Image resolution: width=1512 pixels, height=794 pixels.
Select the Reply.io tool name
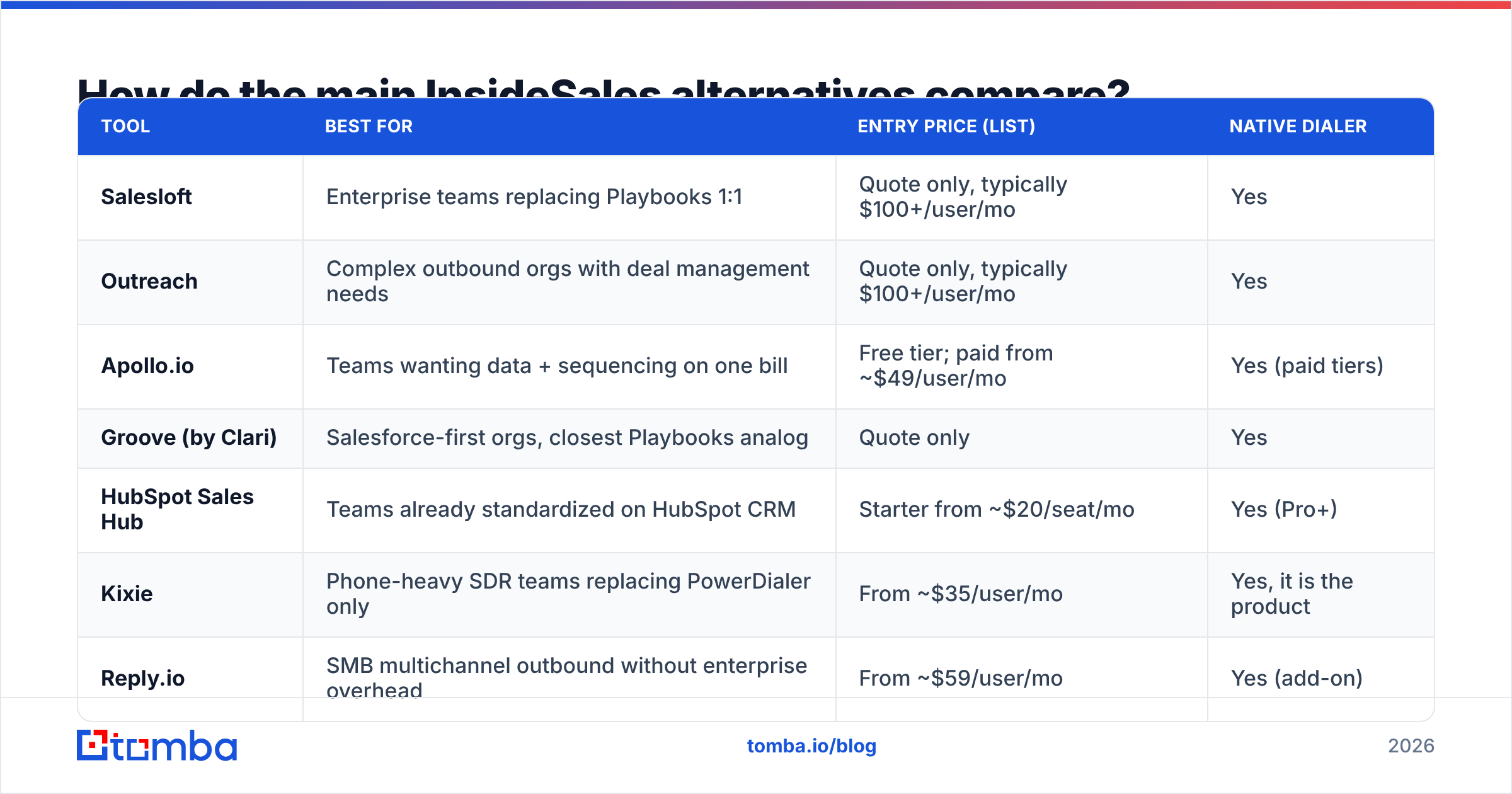[143, 678]
